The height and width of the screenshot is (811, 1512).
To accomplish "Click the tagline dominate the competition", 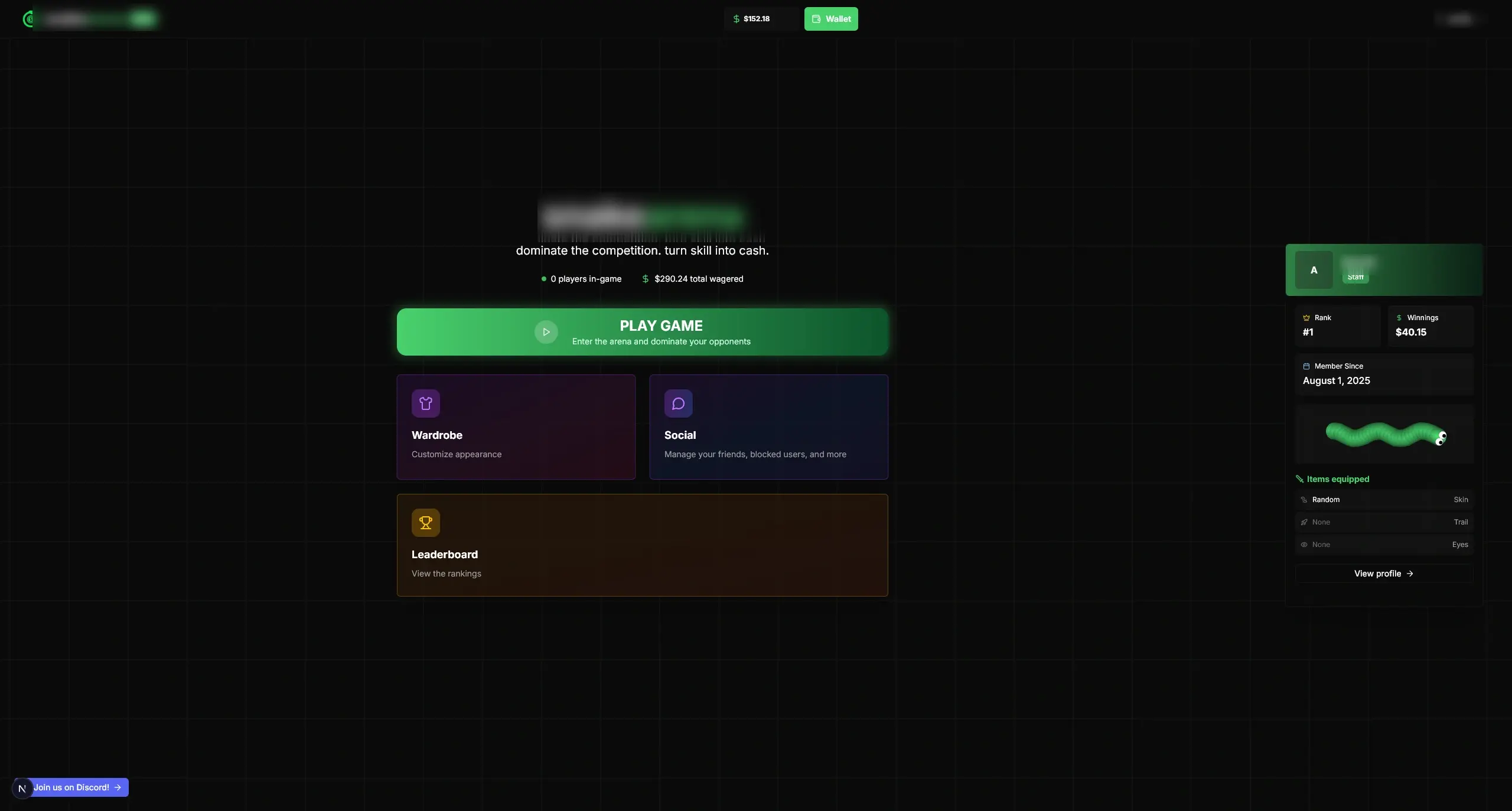I will 643,250.
